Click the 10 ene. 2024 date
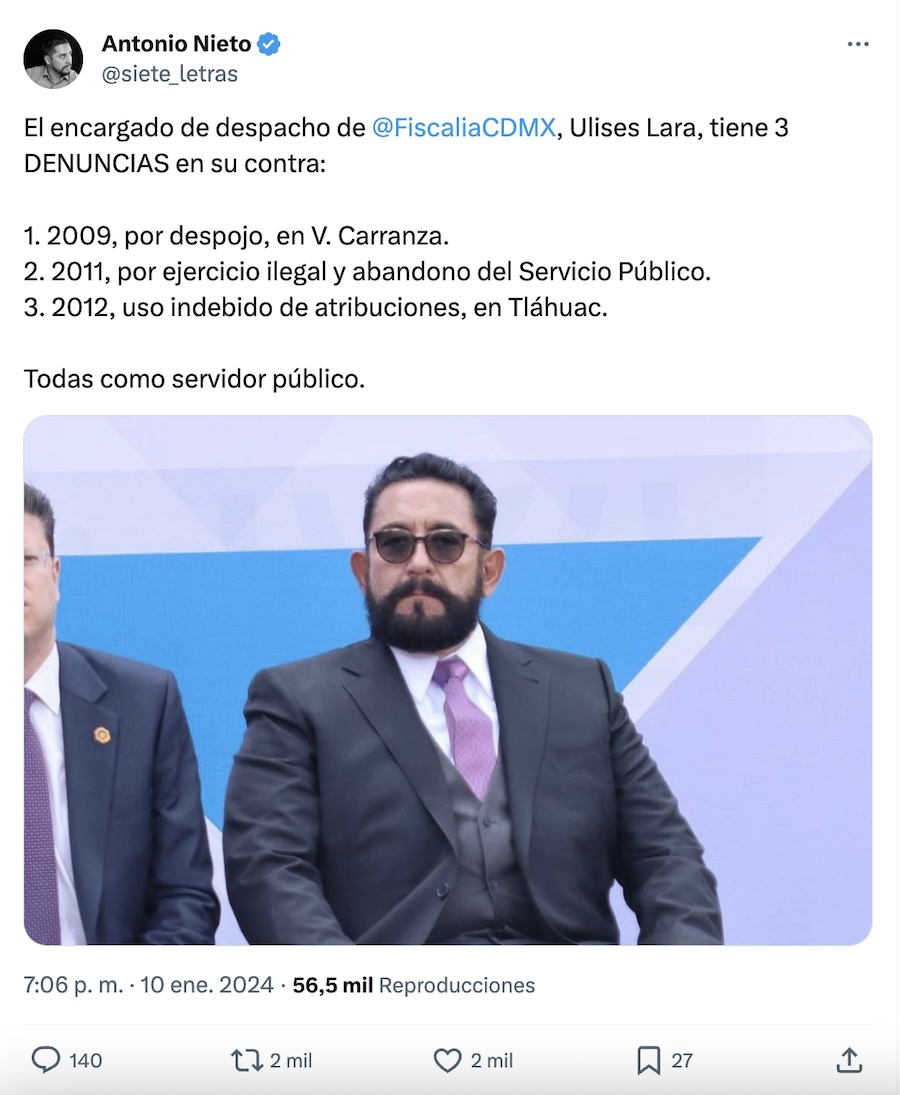Screen dimensions: 900x1095 207,985
